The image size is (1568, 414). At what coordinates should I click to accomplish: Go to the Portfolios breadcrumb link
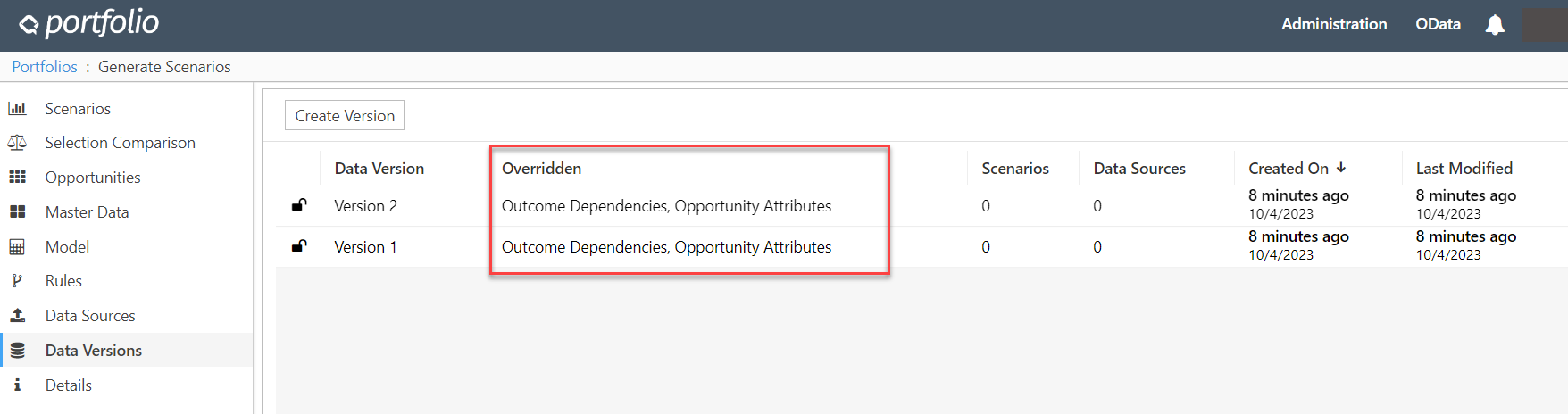[x=45, y=67]
